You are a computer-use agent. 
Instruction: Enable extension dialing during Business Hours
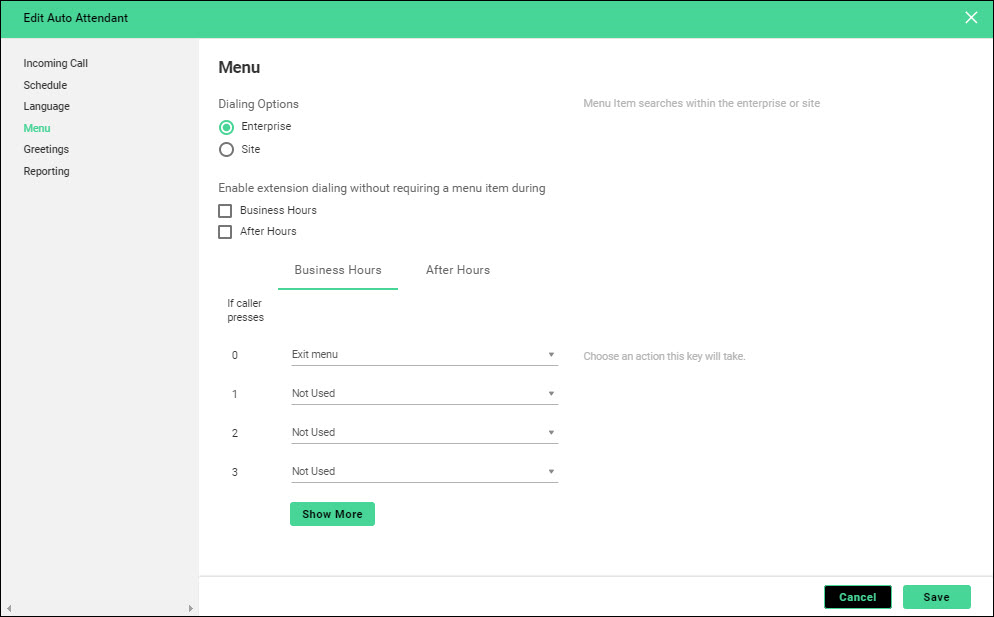point(225,211)
